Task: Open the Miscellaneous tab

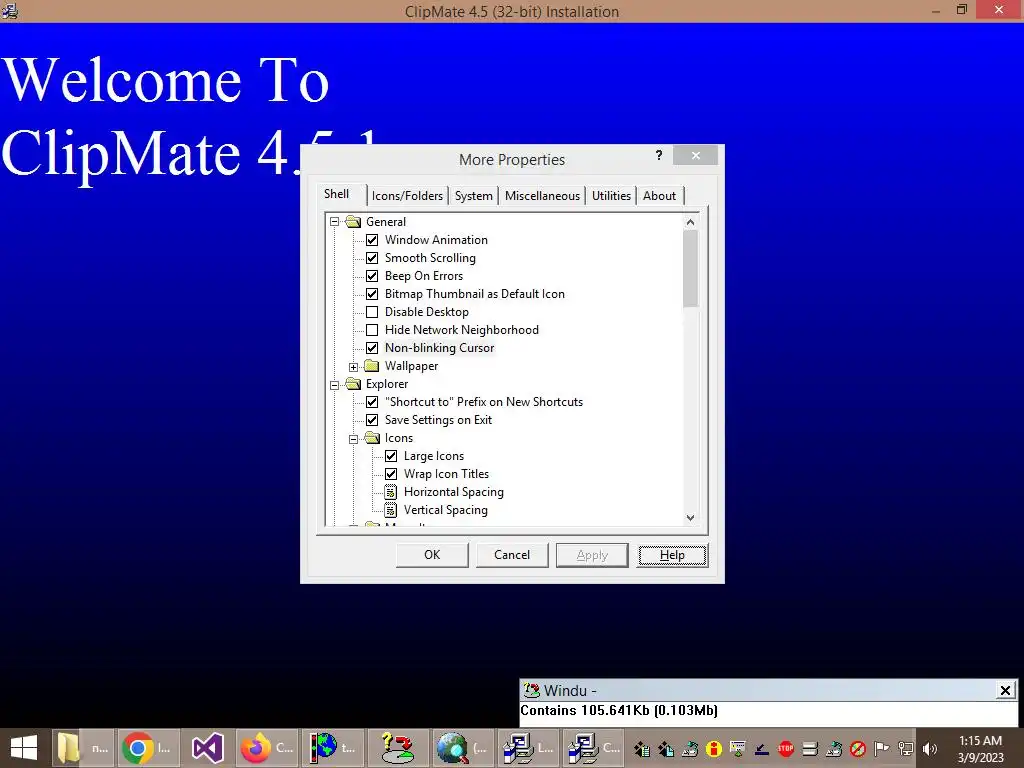Action: click(542, 195)
